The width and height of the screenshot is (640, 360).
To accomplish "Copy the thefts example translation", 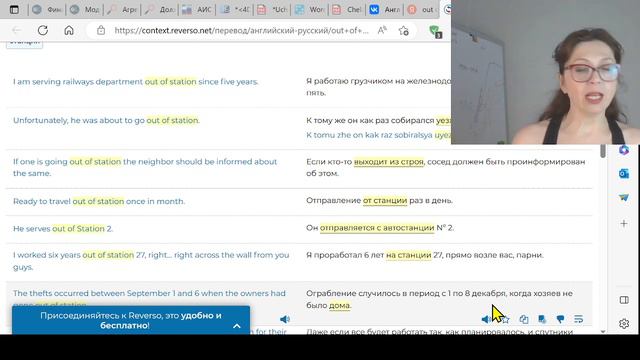I will click(524, 319).
